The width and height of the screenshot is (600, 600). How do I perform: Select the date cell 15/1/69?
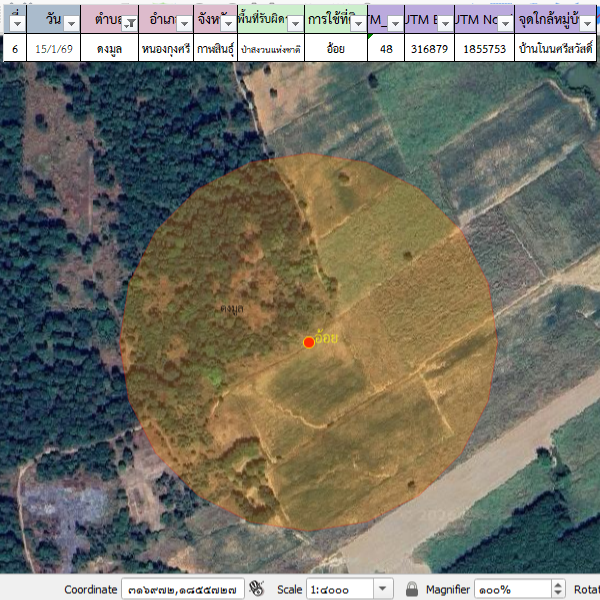(53, 48)
